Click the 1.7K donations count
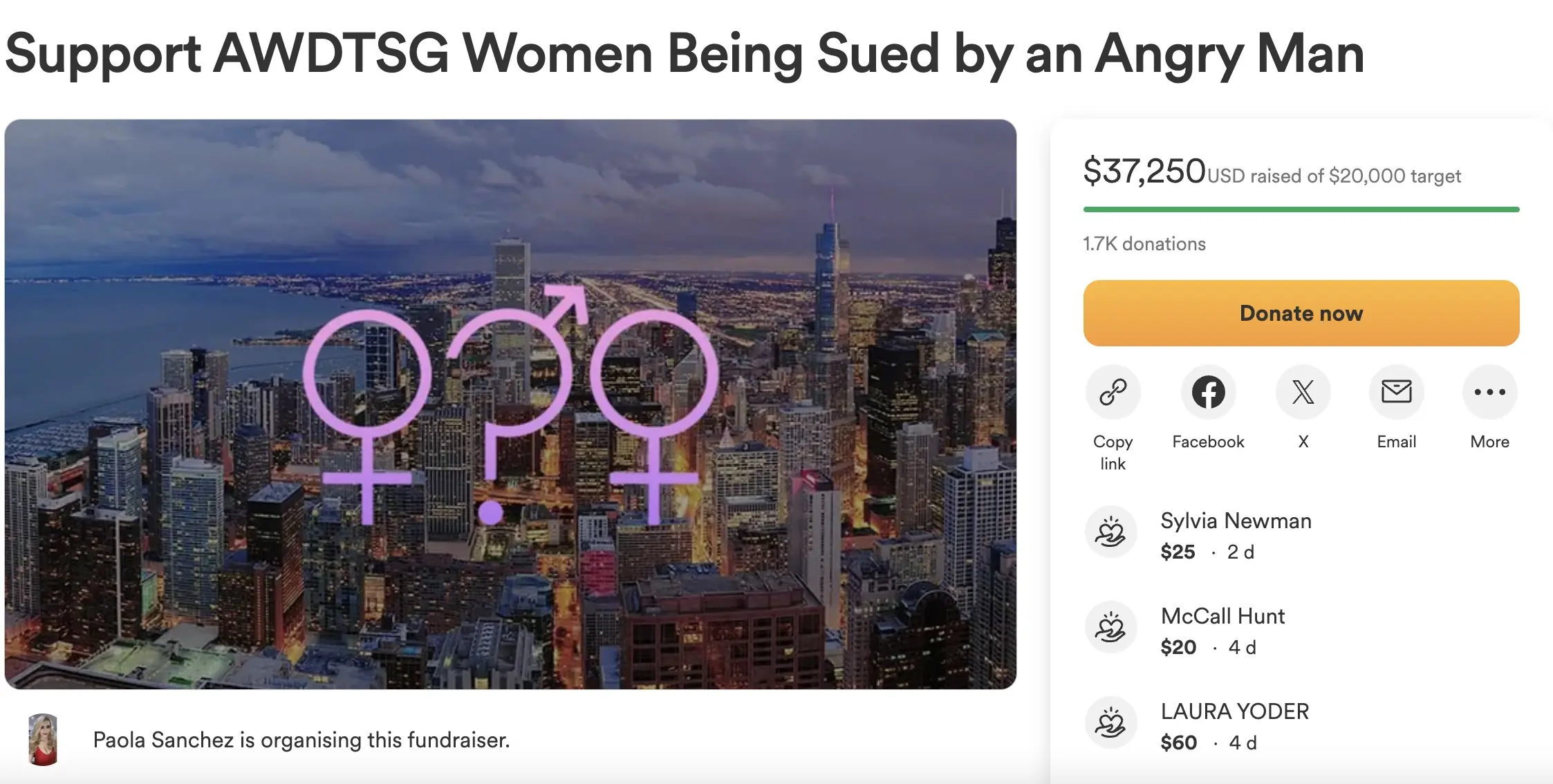 1144,243
